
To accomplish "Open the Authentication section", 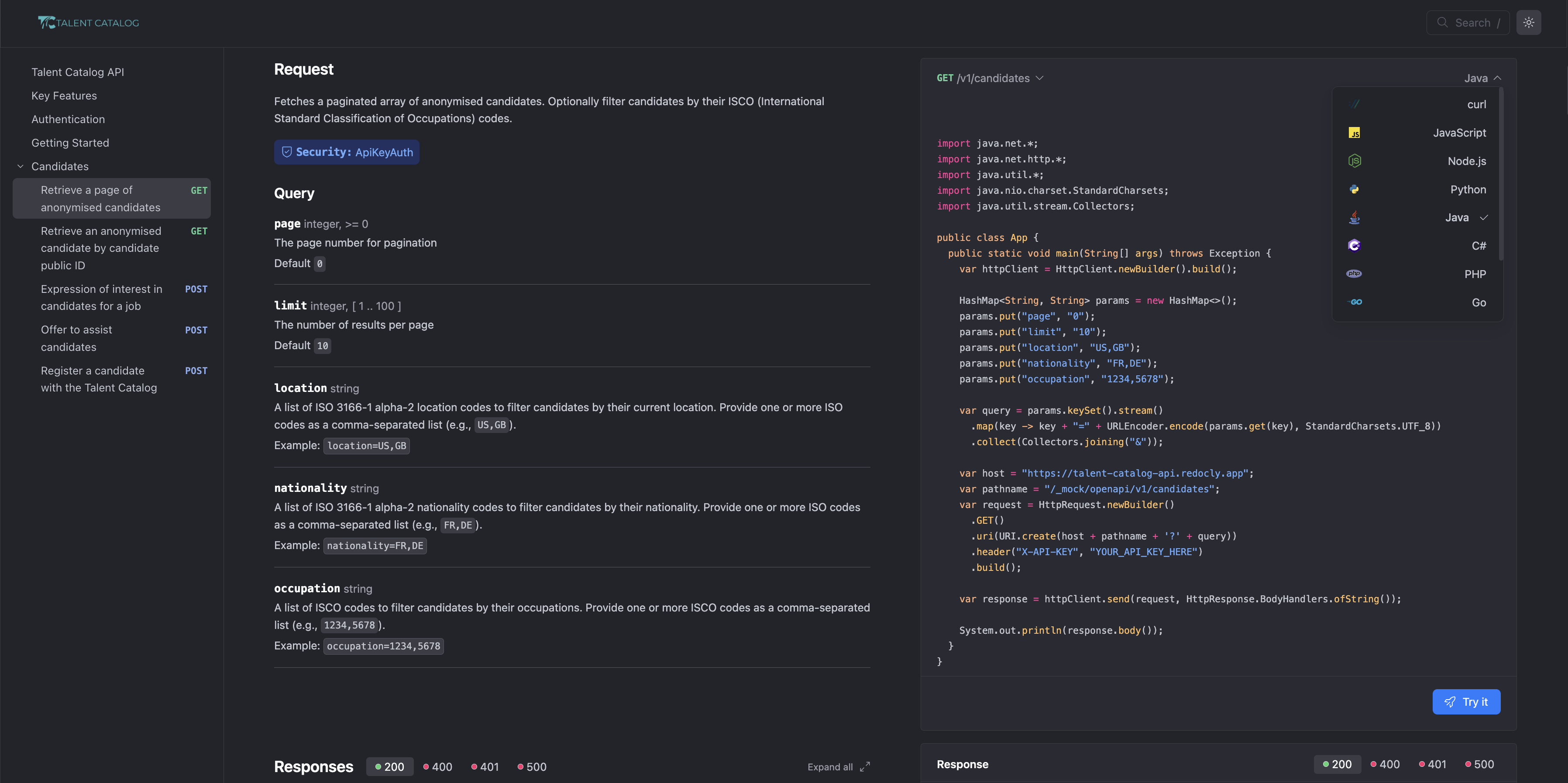I will click(x=68, y=119).
